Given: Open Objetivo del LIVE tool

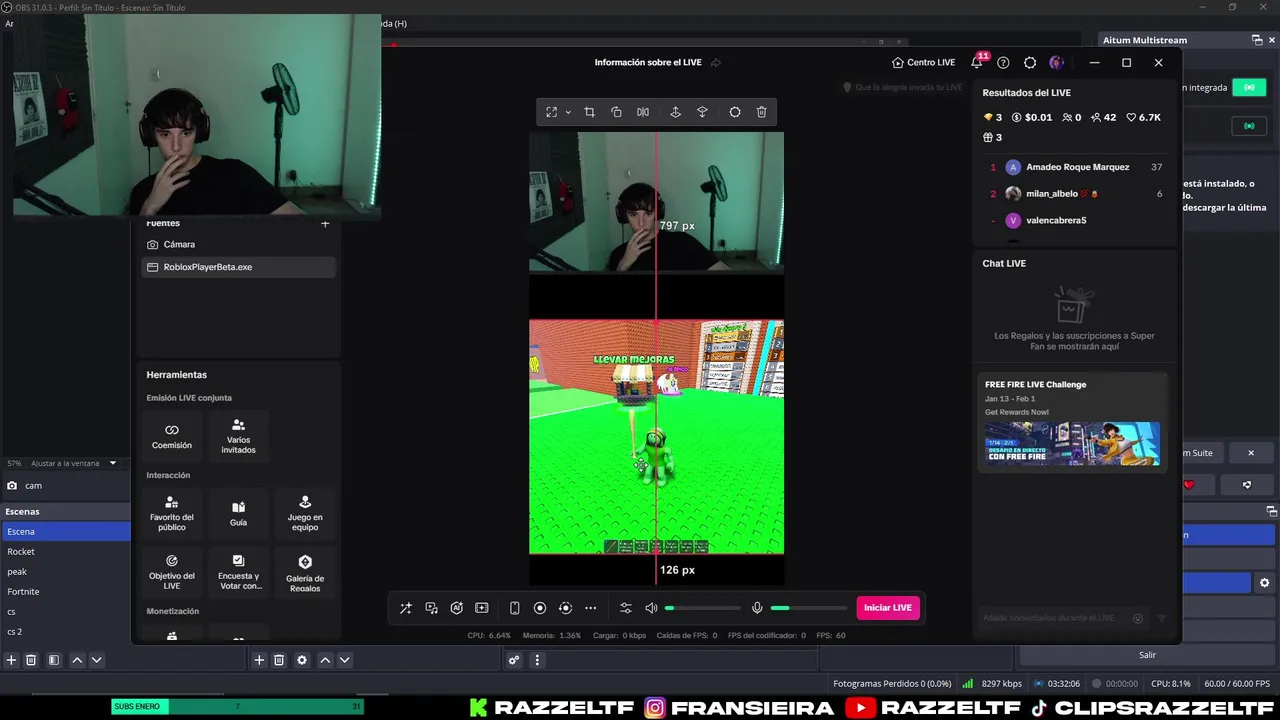Looking at the screenshot, I should 172,572.
